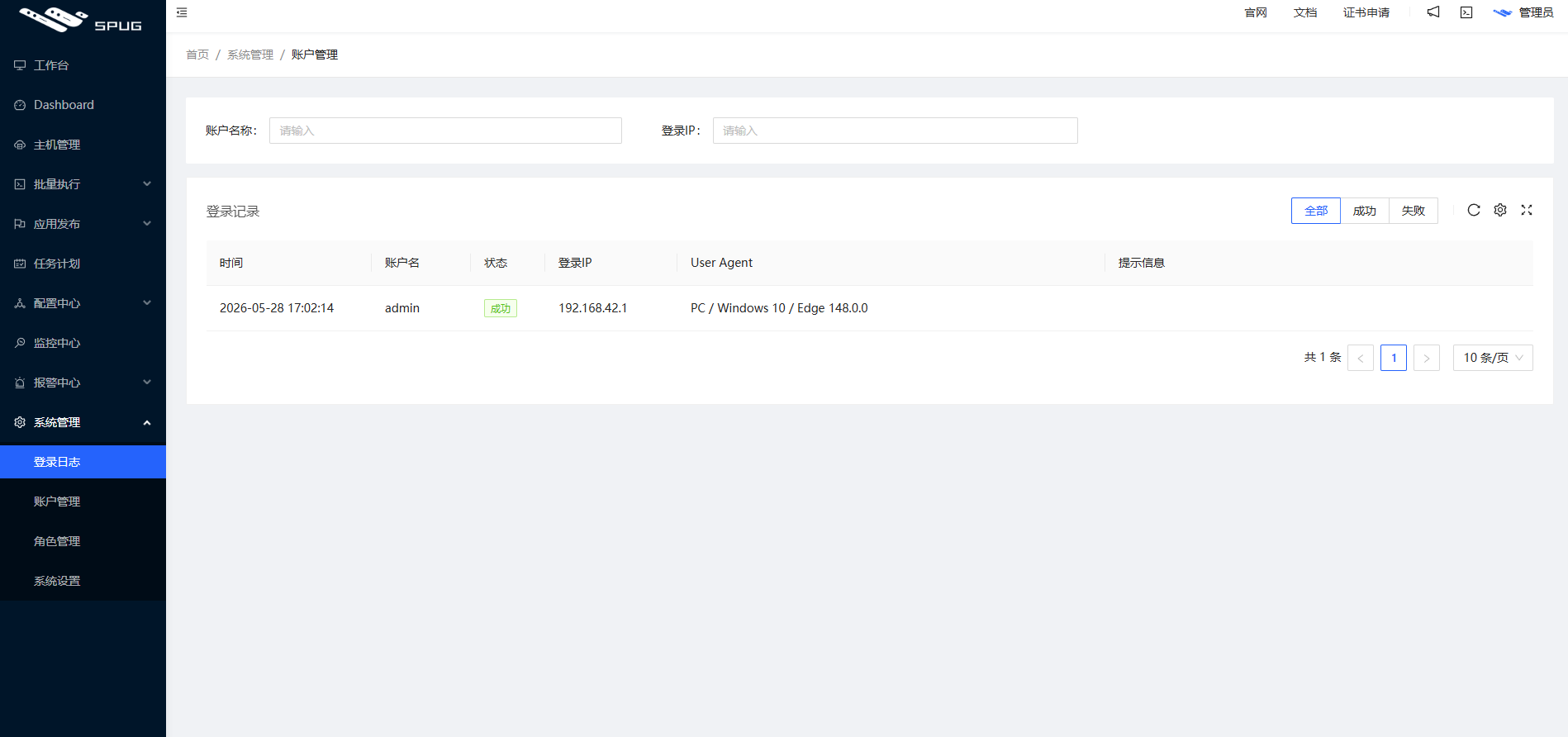This screenshot has height=737, width=1568.
Task: Click the 监控中心 monitor icon
Action: click(20, 343)
